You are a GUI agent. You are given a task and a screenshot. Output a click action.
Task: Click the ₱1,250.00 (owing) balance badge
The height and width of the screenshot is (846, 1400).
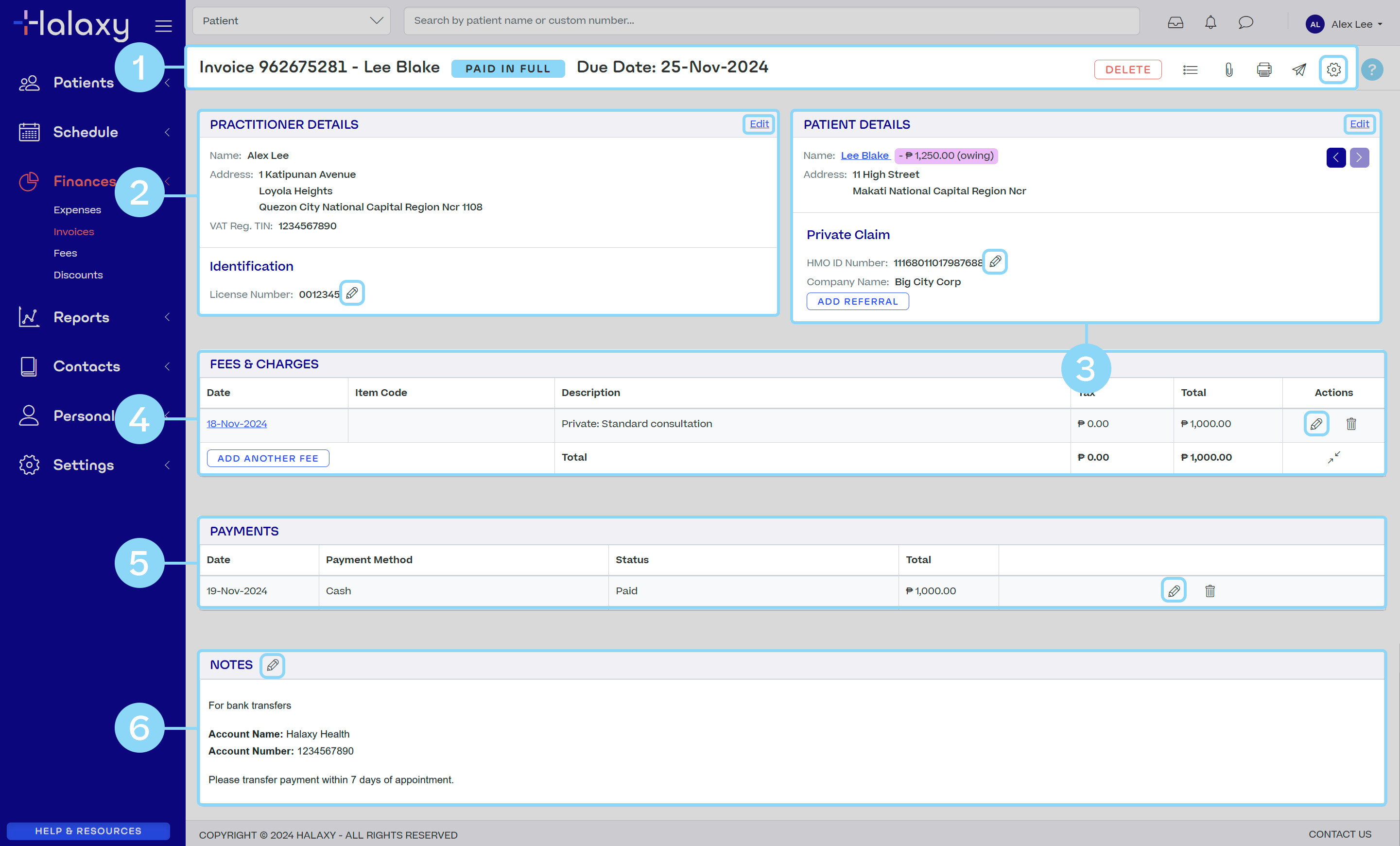tap(946, 155)
